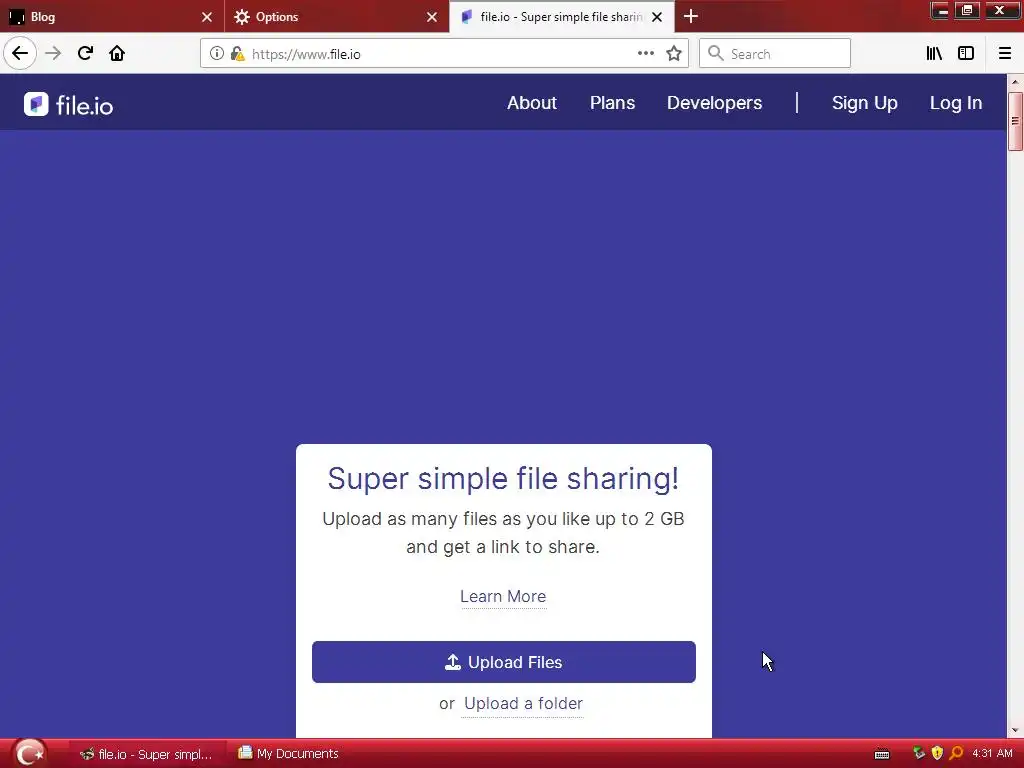Click the scrollbar down arrow
This screenshot has height=768, width=1024.
tap(1015, 730)
